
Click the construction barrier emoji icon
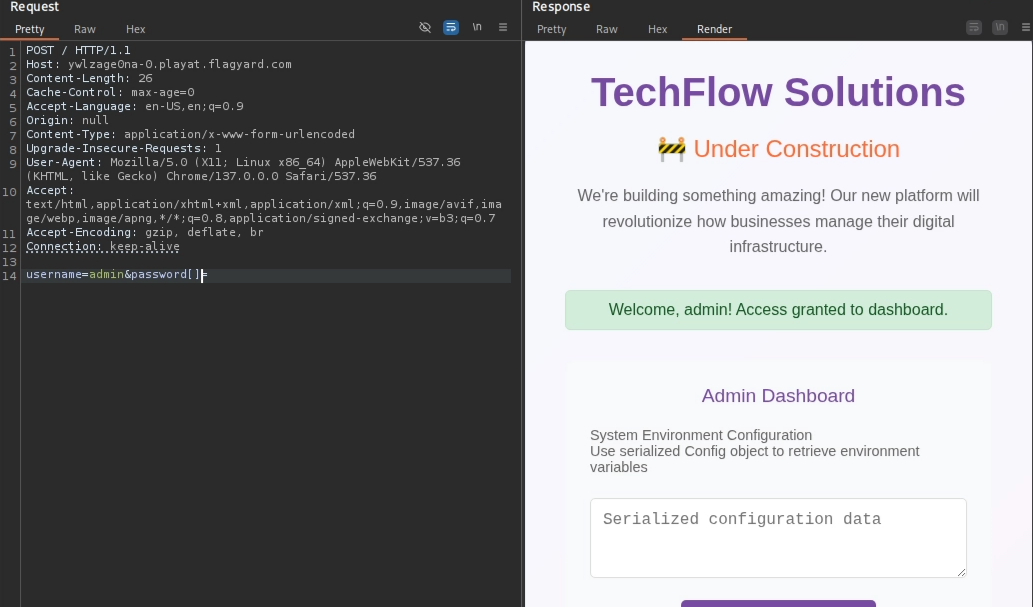tap(671, 150)
